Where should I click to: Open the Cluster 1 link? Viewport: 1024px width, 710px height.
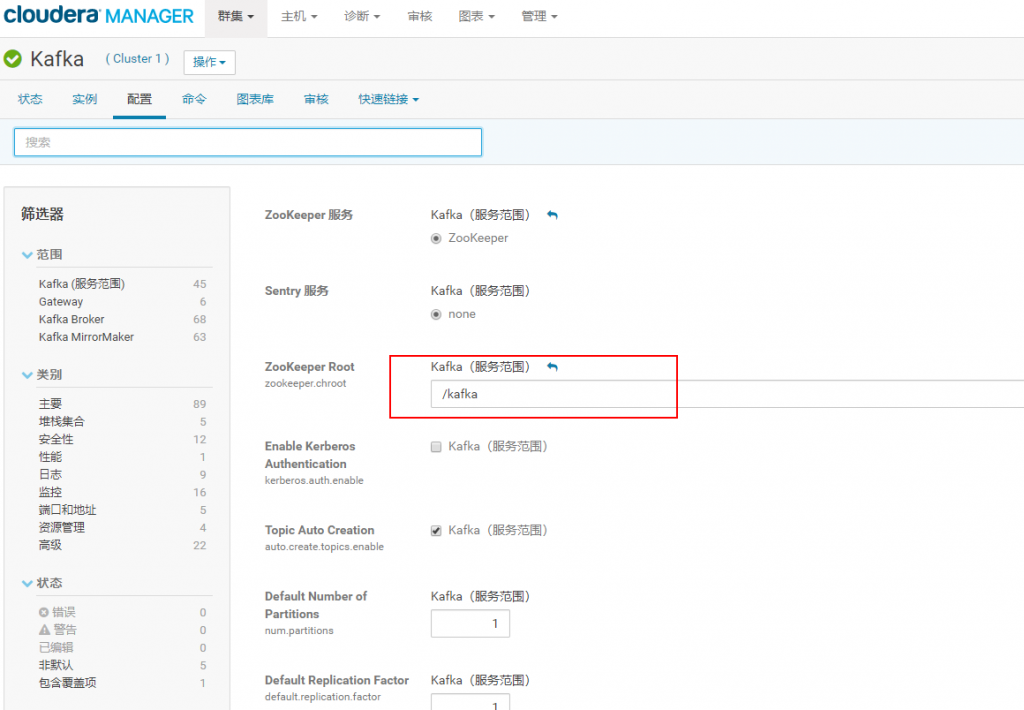coord(137,59)
